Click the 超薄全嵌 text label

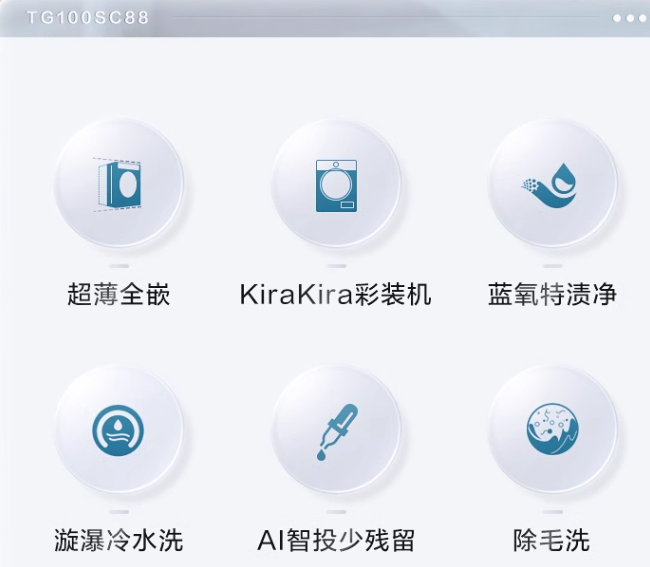[x=119, y=294]
